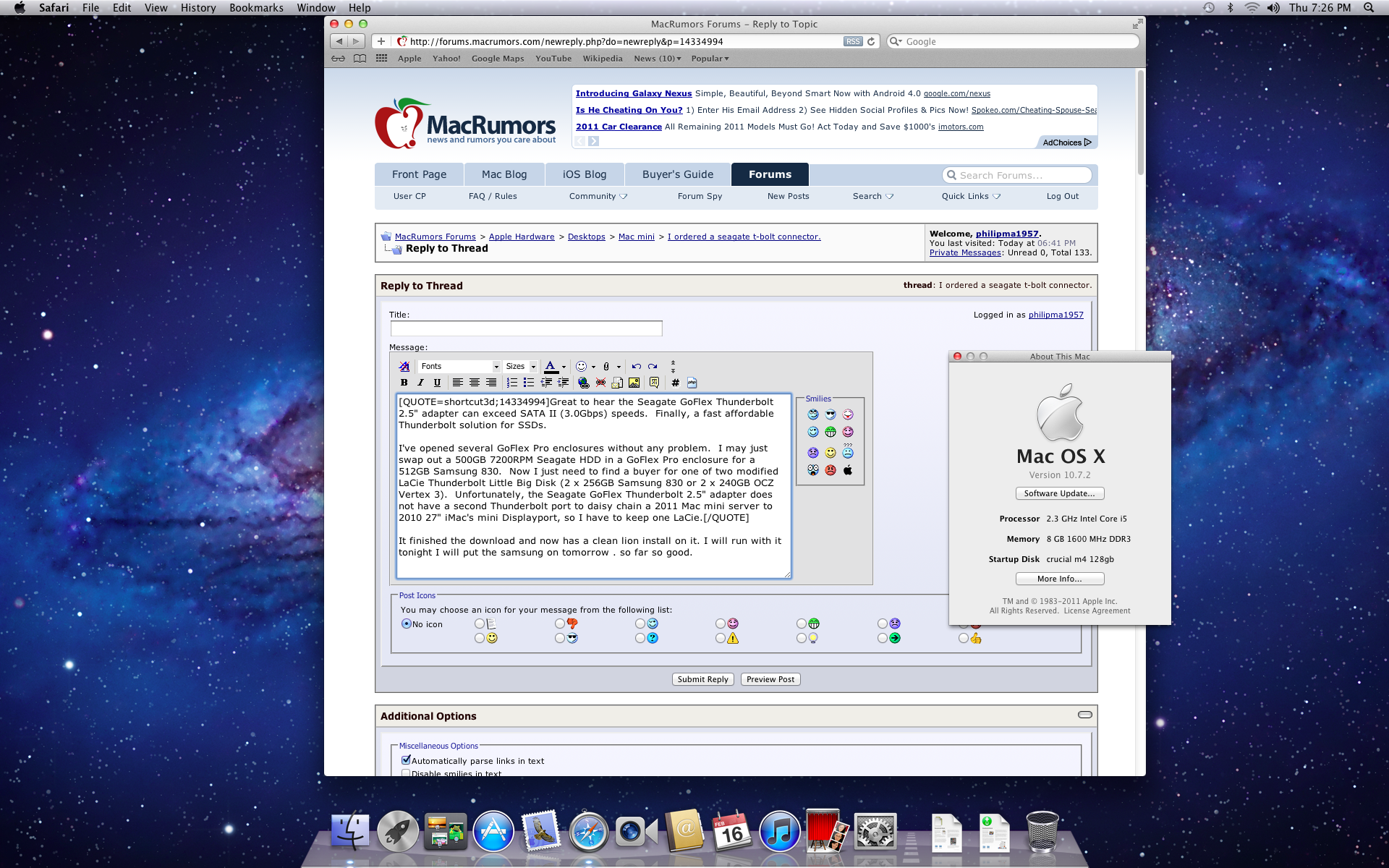The image size is (1389, 868).
Task: Open the Quick Links dropdown menu
Action: (x=971, y=196)
